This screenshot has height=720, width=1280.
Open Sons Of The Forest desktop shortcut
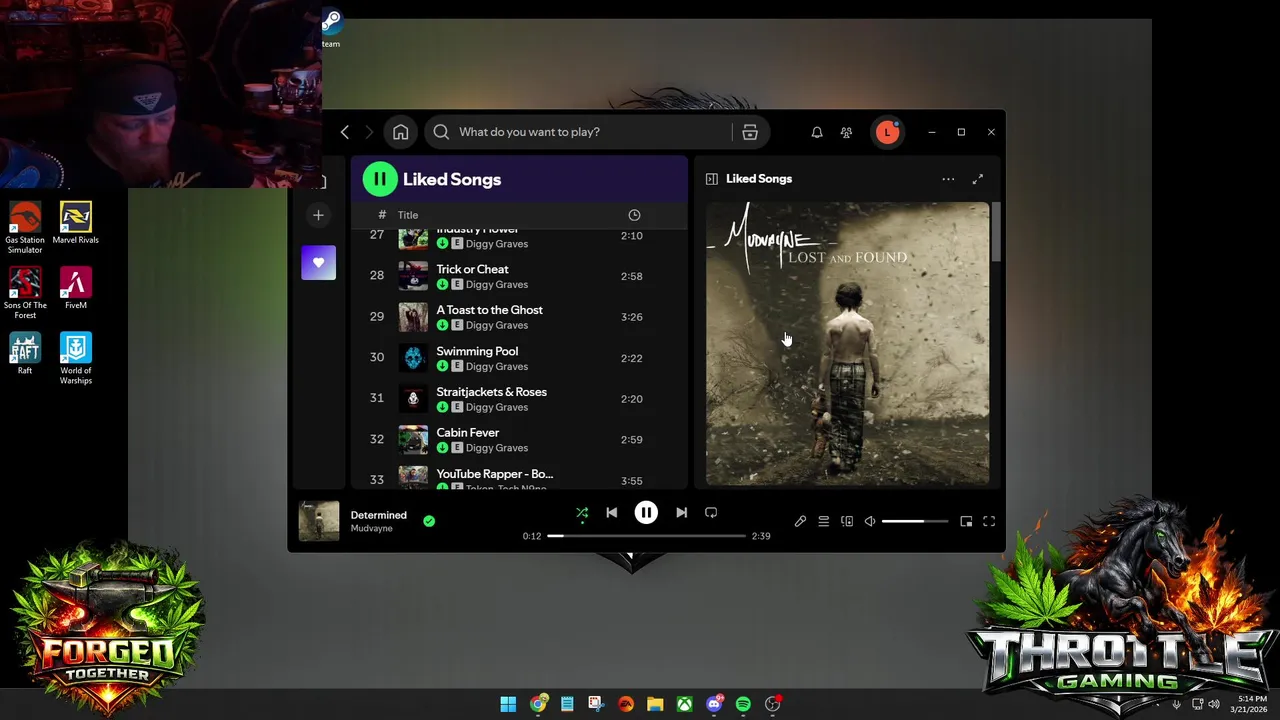pyautogui.click(x=25, y=294)
